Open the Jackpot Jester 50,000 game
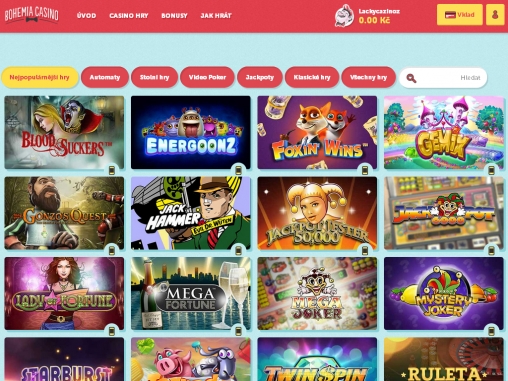Screen dimensions: 508x381 point(317,213)
